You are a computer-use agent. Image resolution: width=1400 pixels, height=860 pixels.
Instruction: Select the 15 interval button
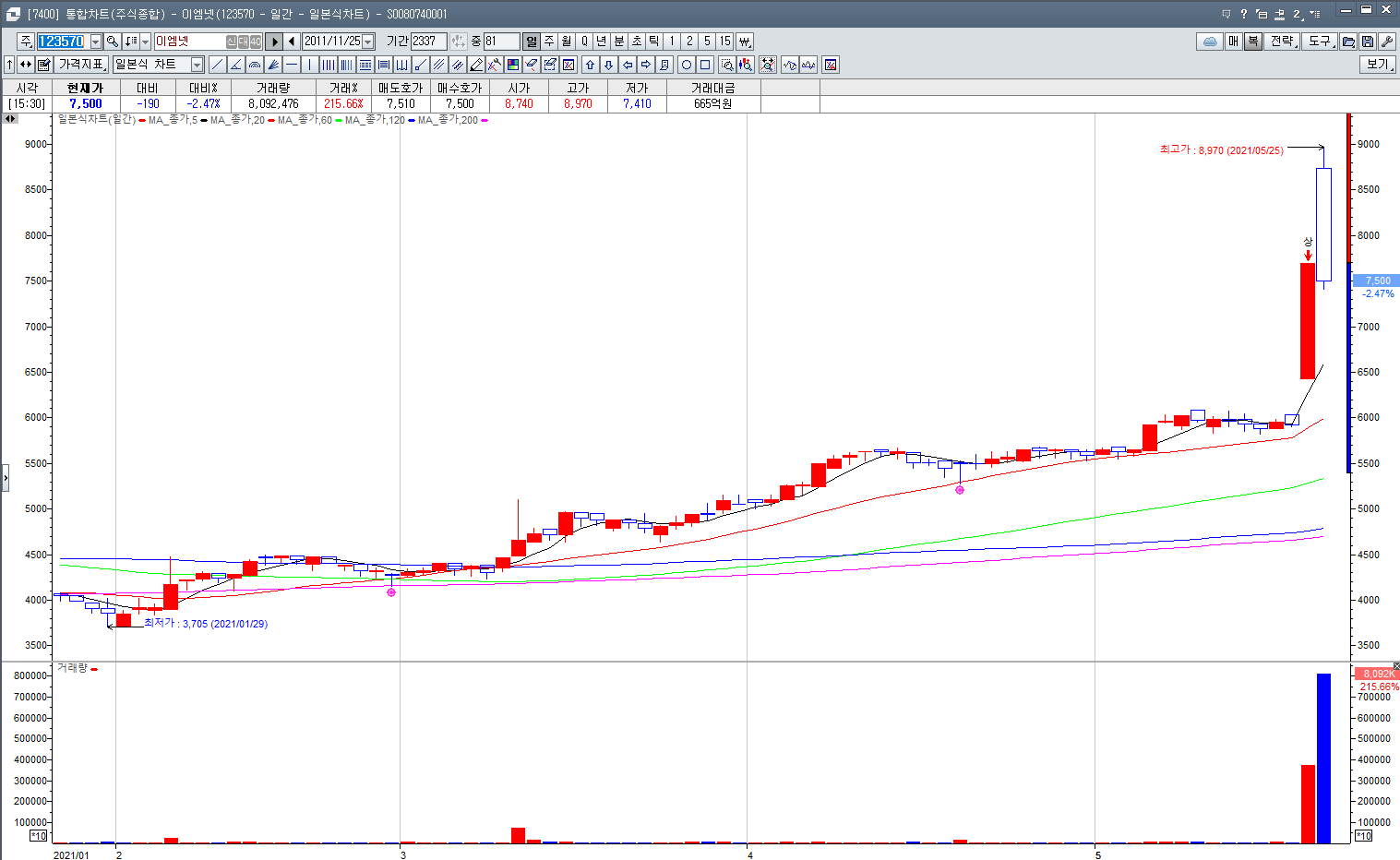point(725,42)
